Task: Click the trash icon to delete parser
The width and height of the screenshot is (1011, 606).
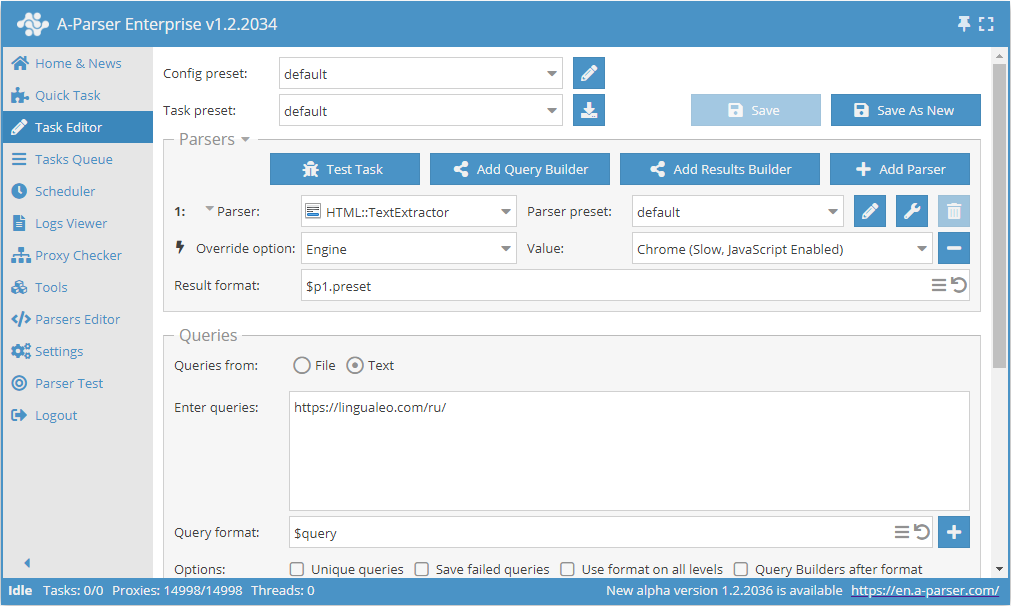Action: (954, 212)
